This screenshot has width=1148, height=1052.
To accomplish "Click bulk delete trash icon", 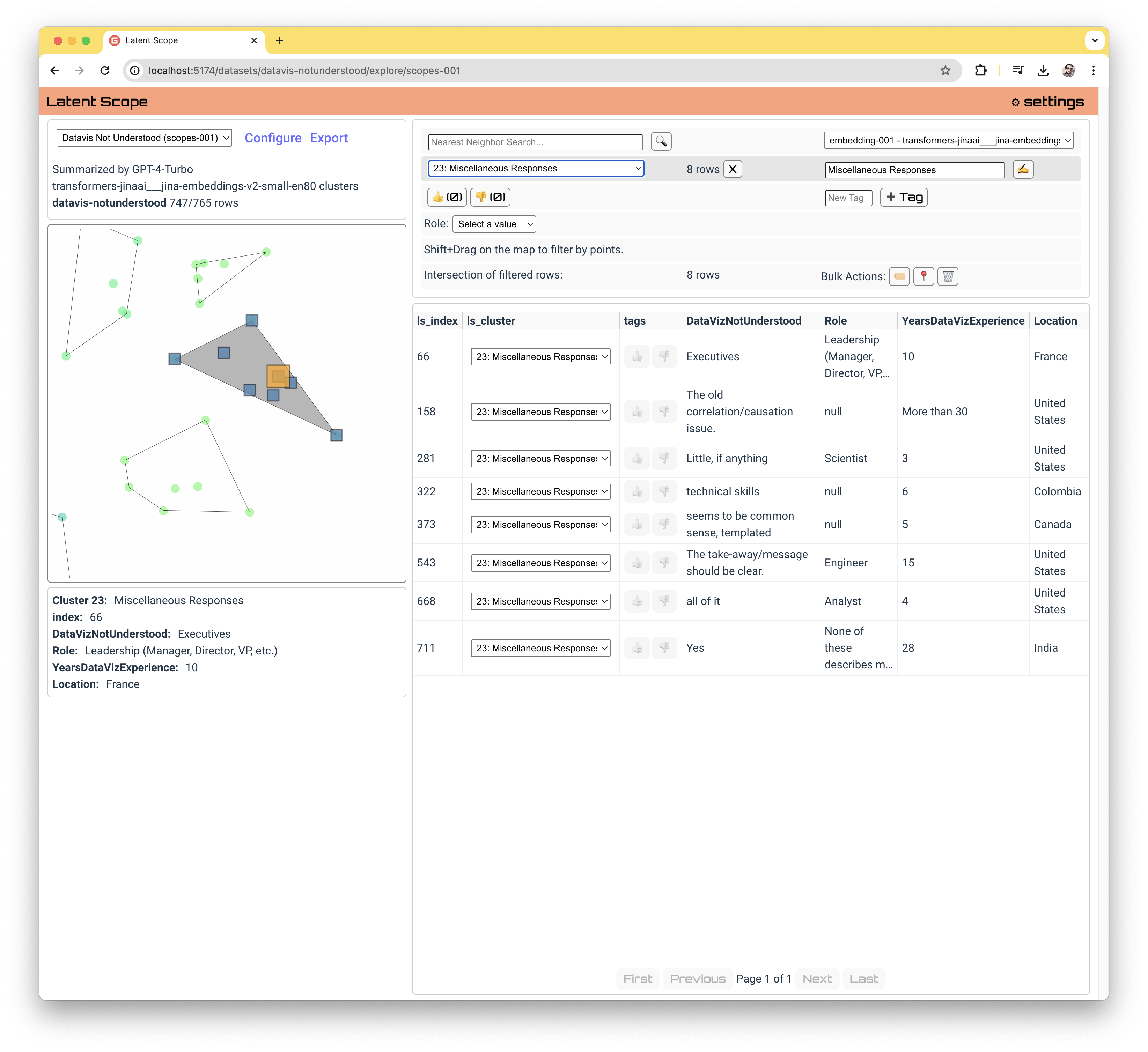I will (948, 276).
